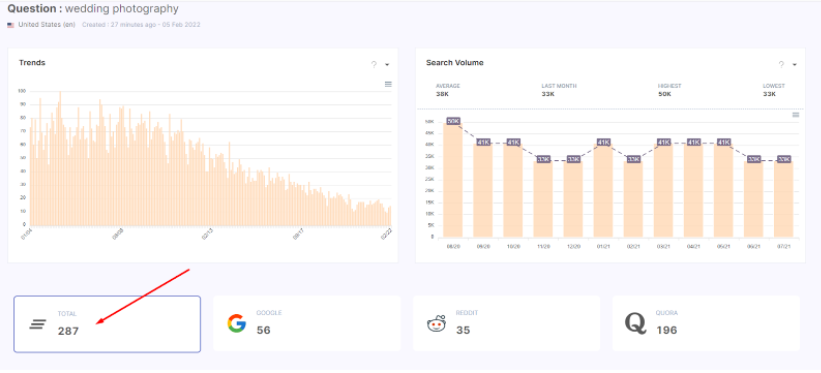The width and height of the screenshot is (821, 373).
Task: Click the Reddit alien icon
Action: tap(436, 324)
